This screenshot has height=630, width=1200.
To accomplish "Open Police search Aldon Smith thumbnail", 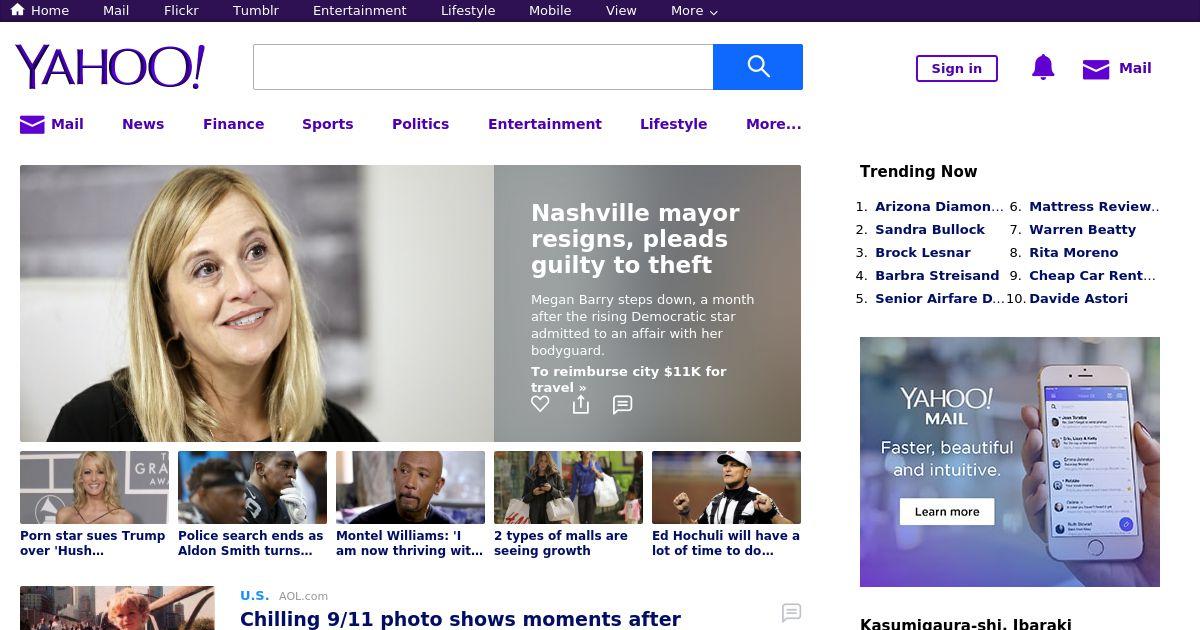I will [x=252, y=487].
